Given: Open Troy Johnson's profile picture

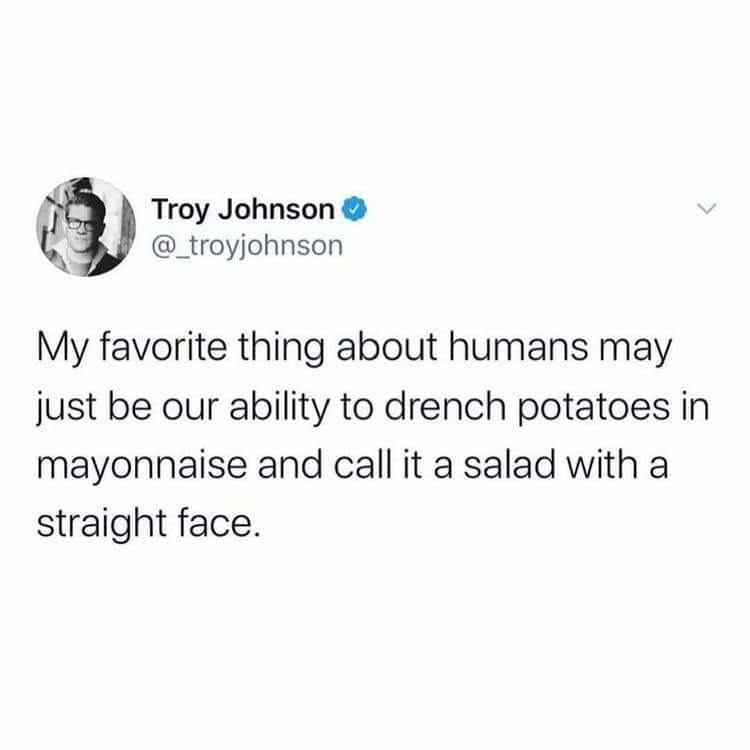Looking at the screenshot, I should pos(86,227).
